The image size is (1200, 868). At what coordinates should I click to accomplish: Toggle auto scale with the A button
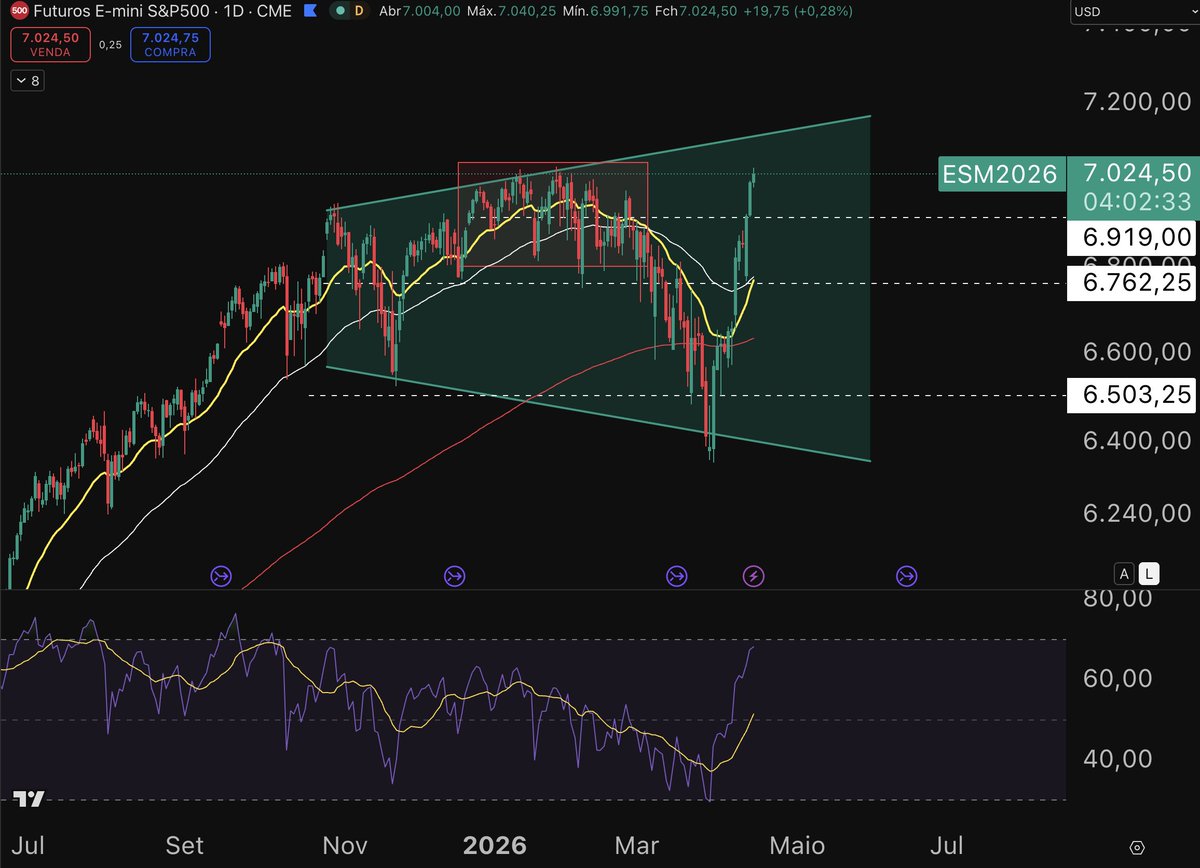point(1125,574)
